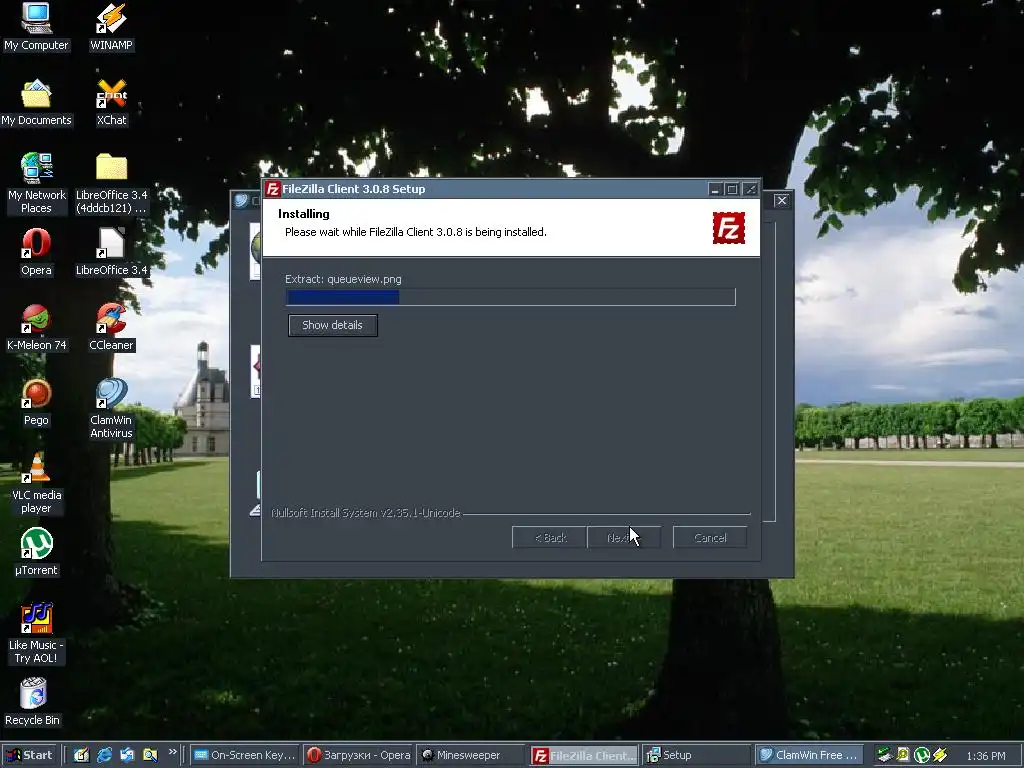Select the K-Meleon 74 shortcut
The image size is (1024, 768).
coord(37,327)
